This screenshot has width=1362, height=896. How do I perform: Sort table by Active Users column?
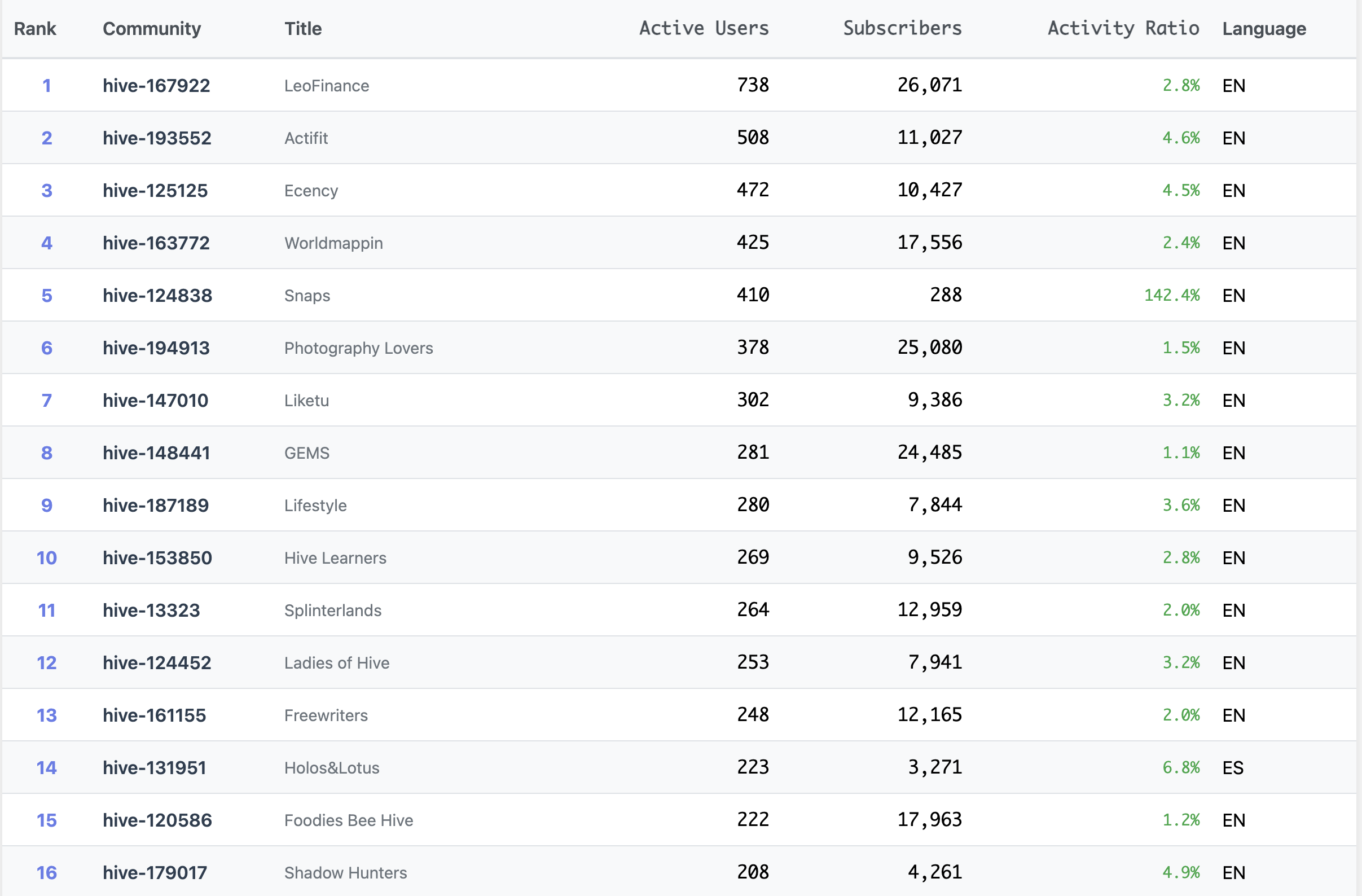(704, 28)
